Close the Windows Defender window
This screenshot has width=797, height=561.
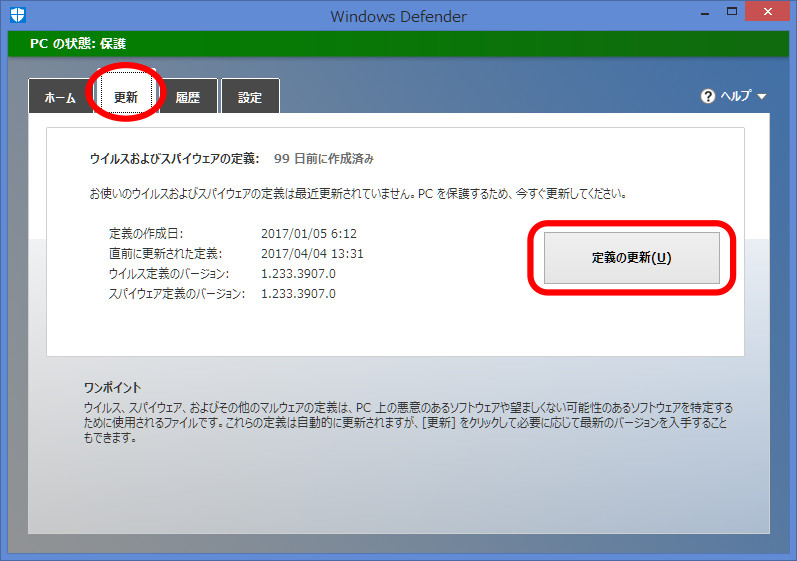[x=768, y=12]
